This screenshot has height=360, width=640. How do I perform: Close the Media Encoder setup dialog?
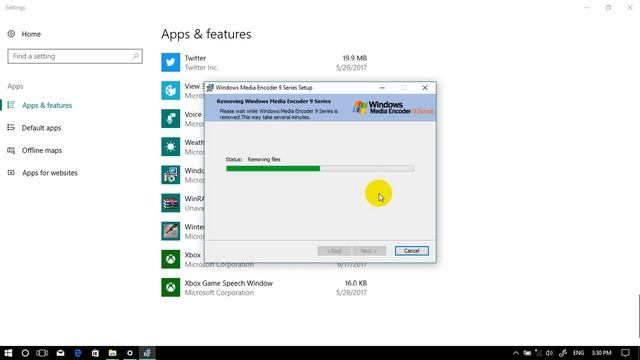pos(425,88)
